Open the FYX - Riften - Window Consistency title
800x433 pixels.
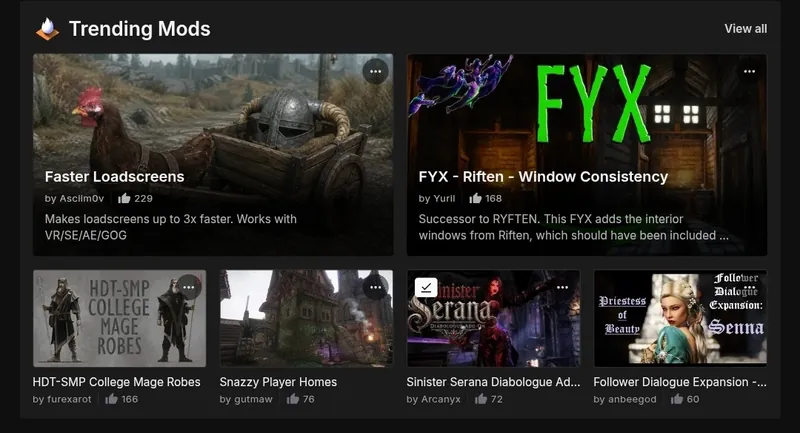(x=543, y=177)
